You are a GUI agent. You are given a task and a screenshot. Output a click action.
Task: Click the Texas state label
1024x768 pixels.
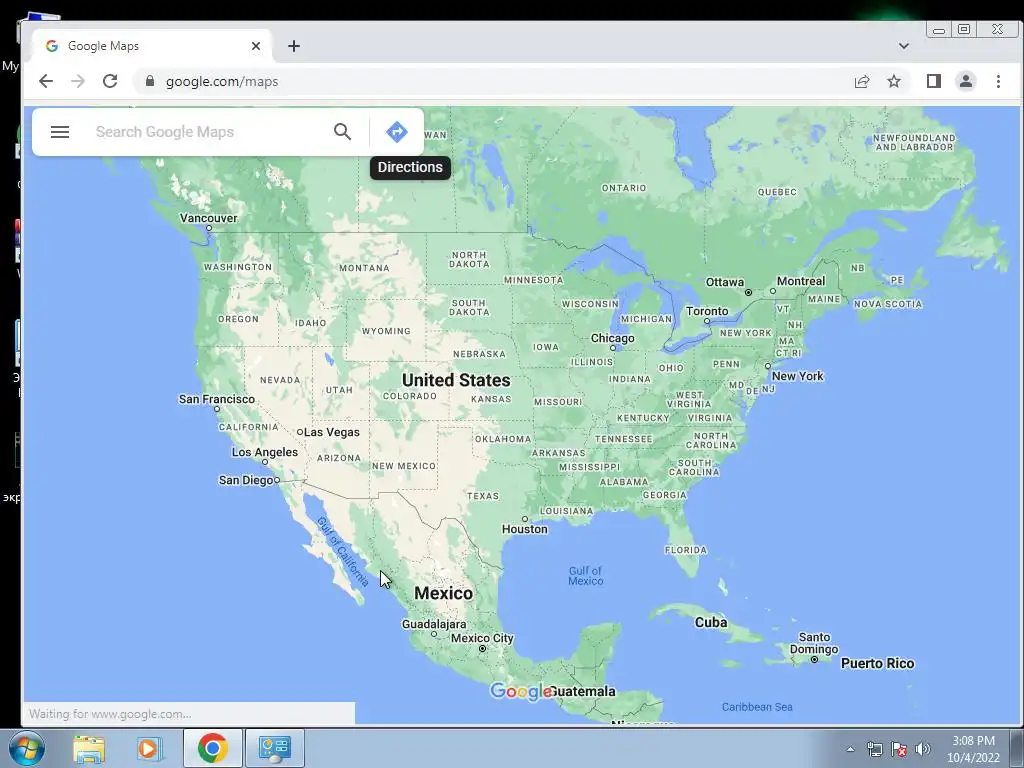[x=483, y=496]
